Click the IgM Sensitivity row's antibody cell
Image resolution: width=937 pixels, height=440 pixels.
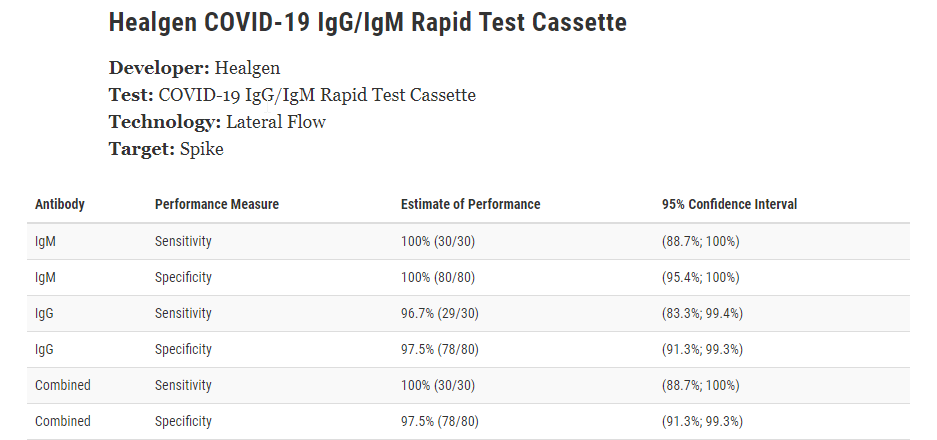(45, 242)
